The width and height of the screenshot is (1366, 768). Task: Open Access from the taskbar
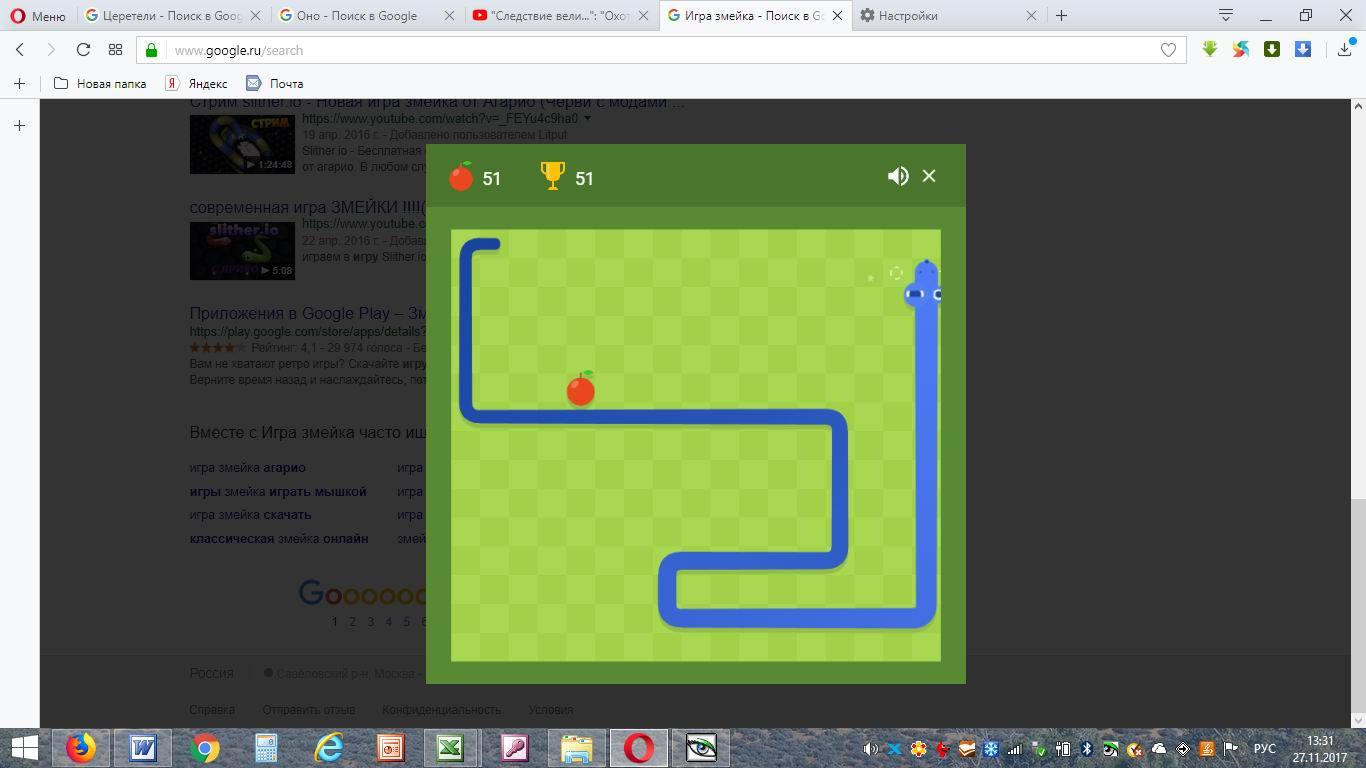[515, 748]
